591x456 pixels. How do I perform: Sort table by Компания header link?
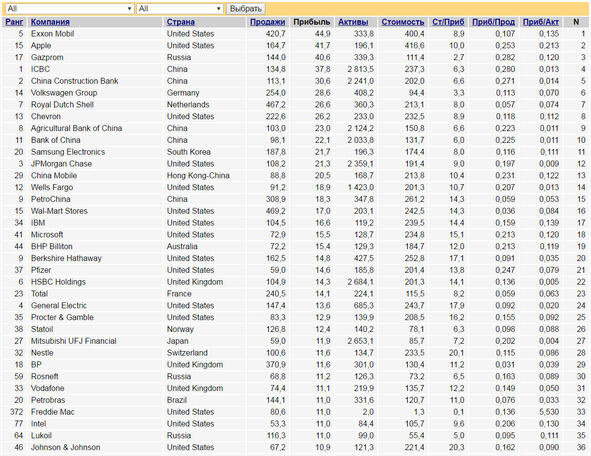point(50,22)
